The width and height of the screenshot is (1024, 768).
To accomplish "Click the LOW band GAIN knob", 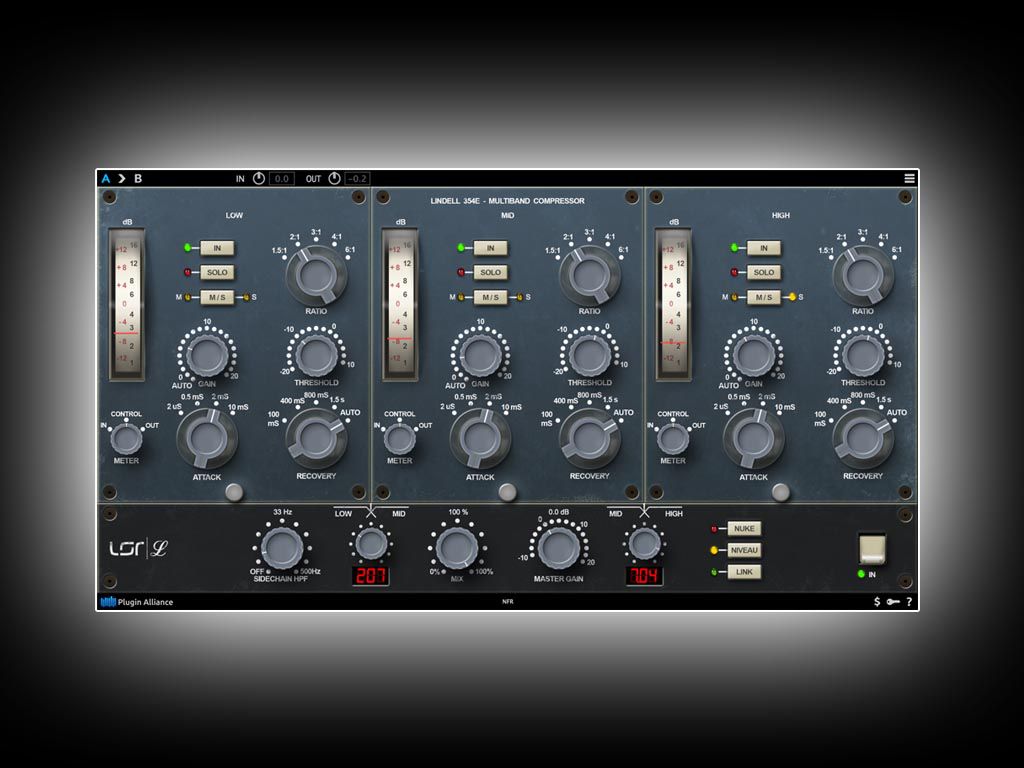I will pyautogui.click(x=207, y=355).
